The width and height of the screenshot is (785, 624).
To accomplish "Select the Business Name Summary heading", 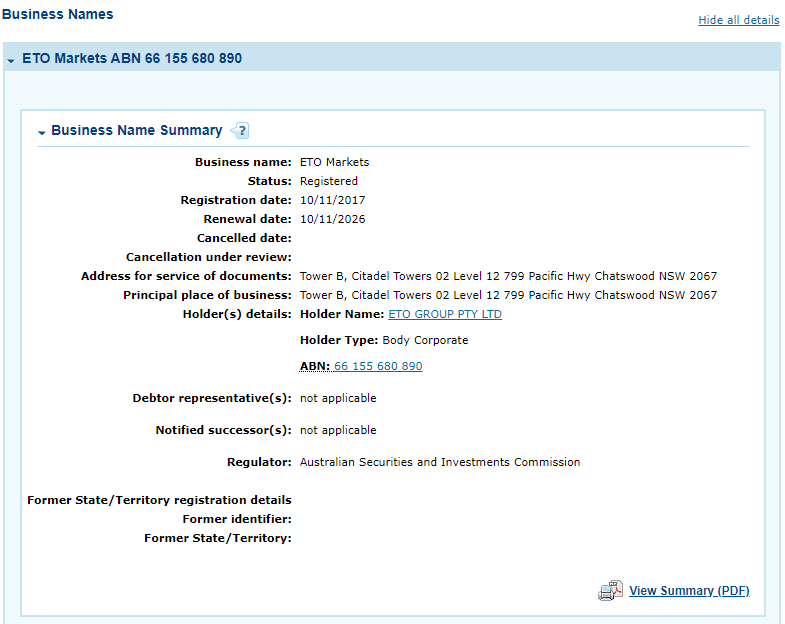I will tap(137, 130).
